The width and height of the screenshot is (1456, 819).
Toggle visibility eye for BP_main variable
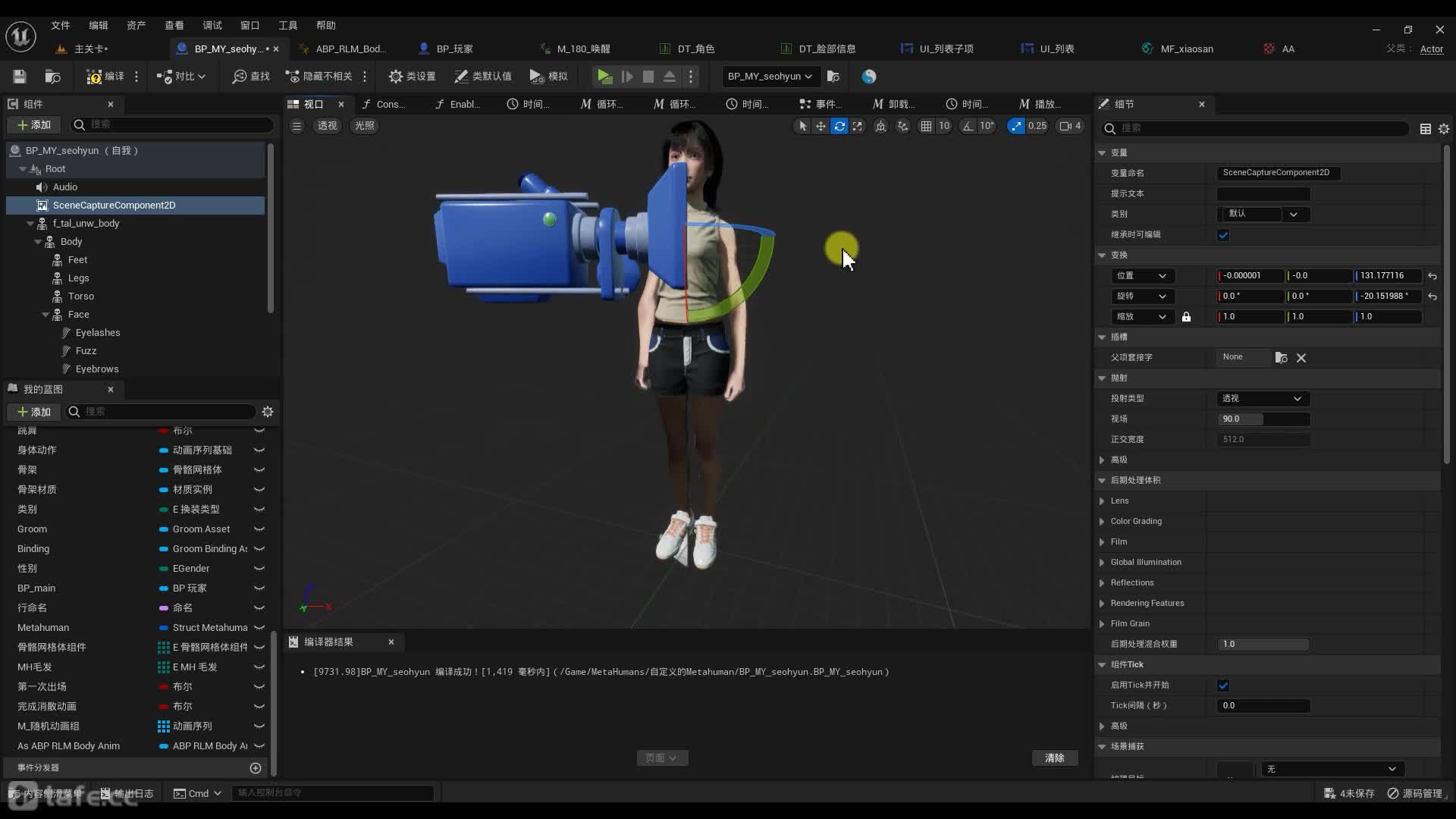coord(259,588)
